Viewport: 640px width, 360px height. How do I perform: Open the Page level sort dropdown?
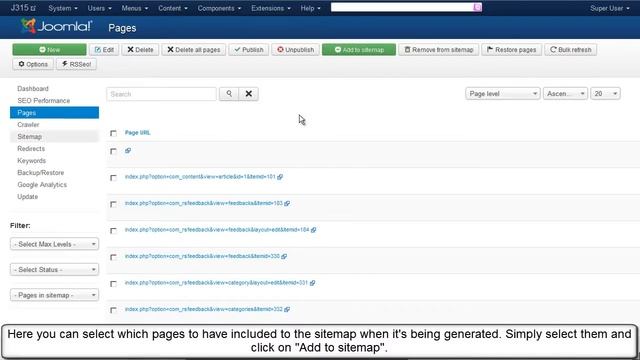click(x=502, y=94)
